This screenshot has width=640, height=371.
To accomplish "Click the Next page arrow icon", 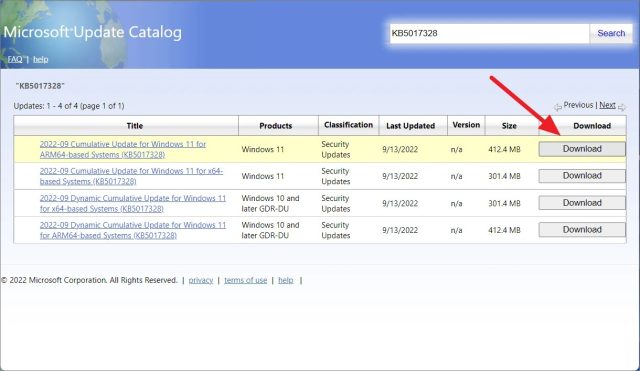I will point(622,107).
